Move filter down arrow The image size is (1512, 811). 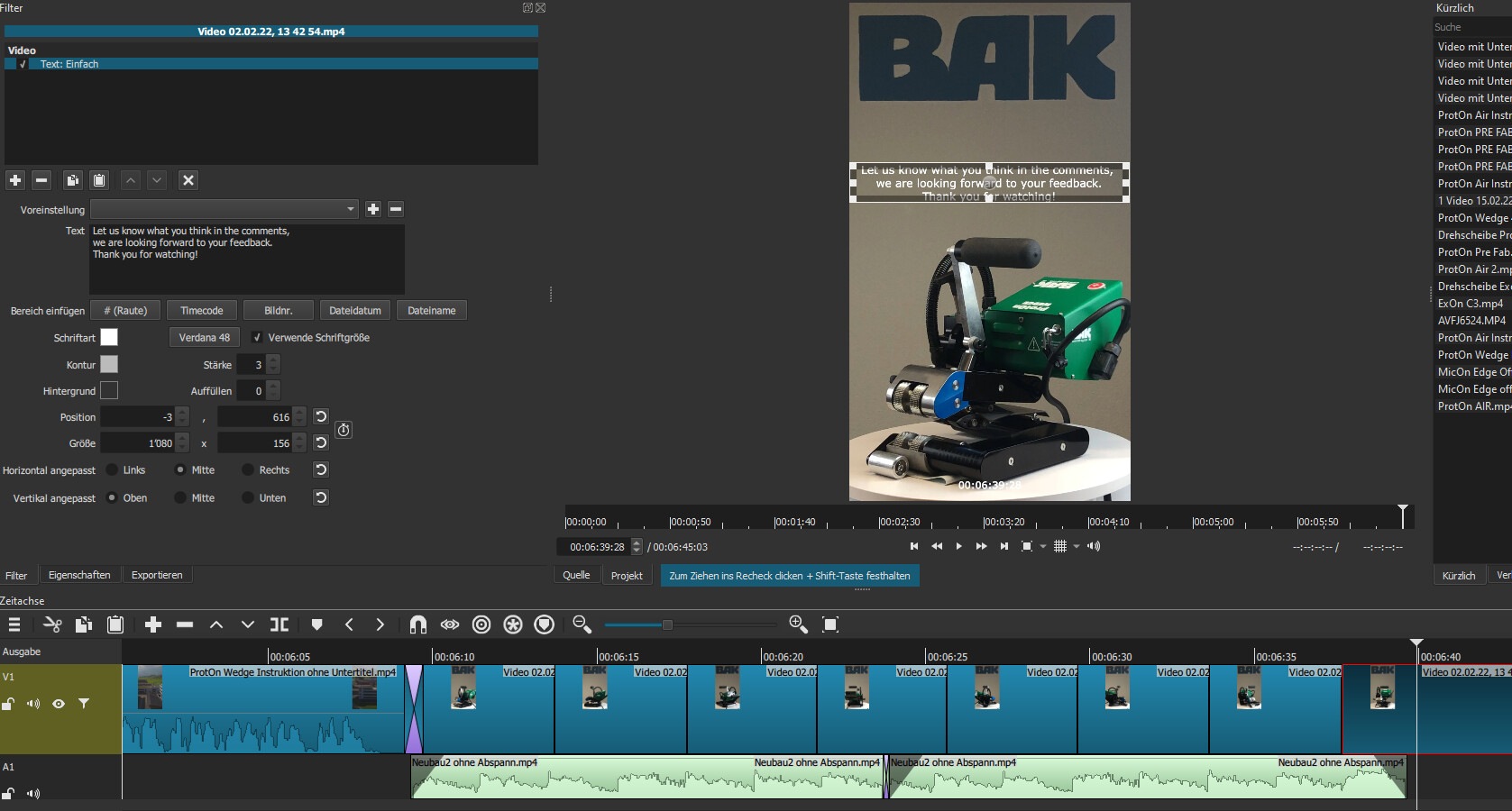click(x=157, y=180)
